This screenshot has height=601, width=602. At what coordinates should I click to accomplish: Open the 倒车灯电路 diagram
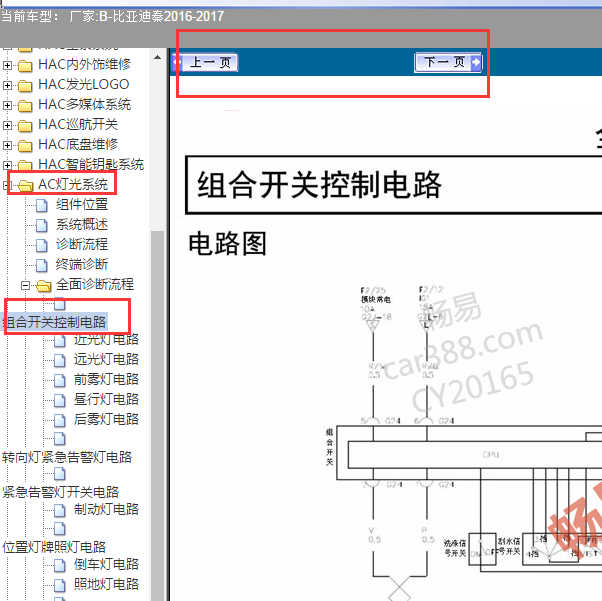point(106,565)
